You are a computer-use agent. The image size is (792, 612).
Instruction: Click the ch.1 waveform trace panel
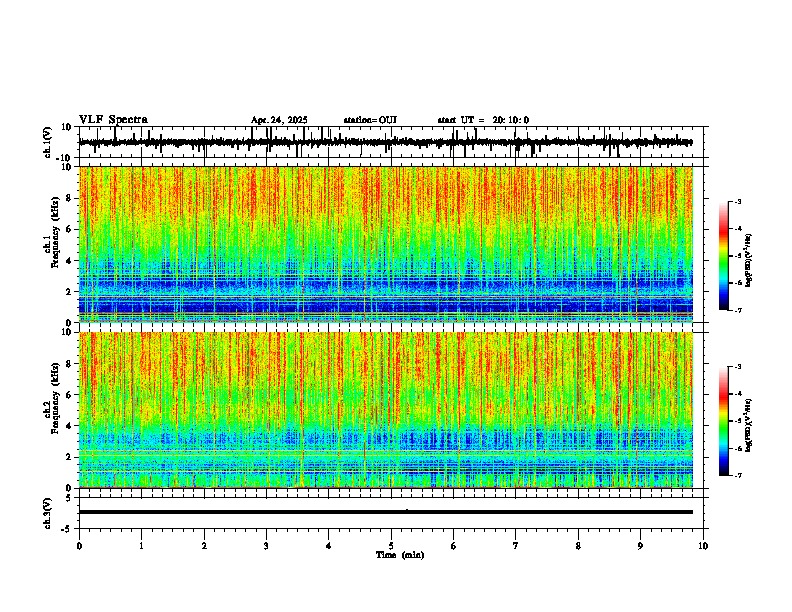391,142
